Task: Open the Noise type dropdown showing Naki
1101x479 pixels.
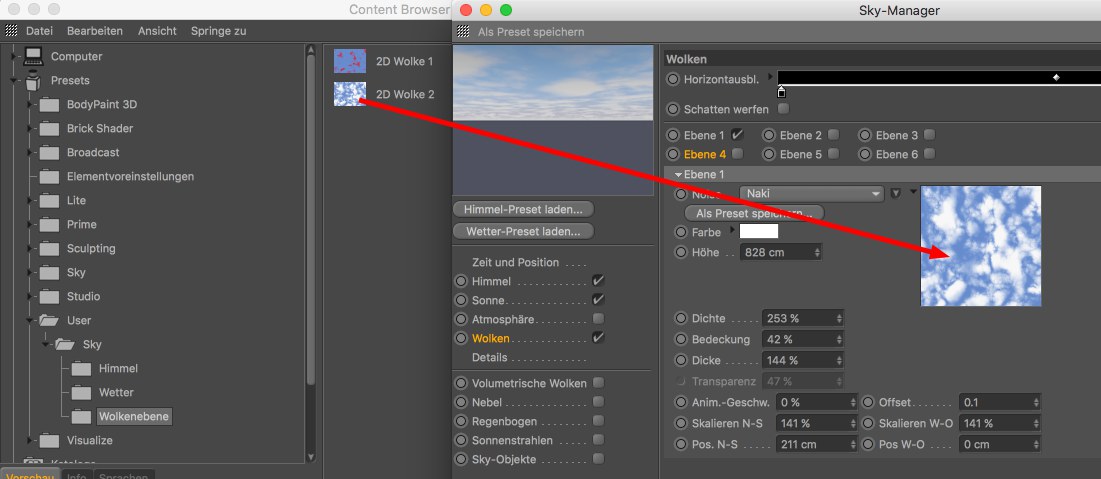Action: click(811, 194)
